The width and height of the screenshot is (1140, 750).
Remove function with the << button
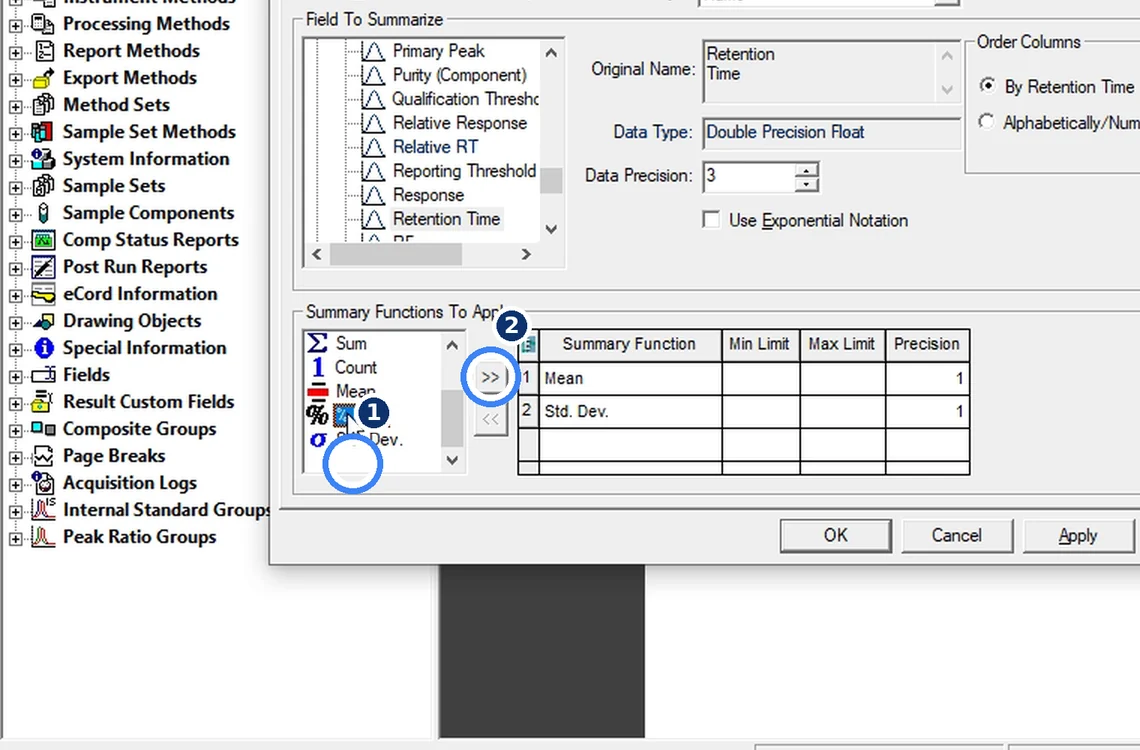tap(491, 419)
